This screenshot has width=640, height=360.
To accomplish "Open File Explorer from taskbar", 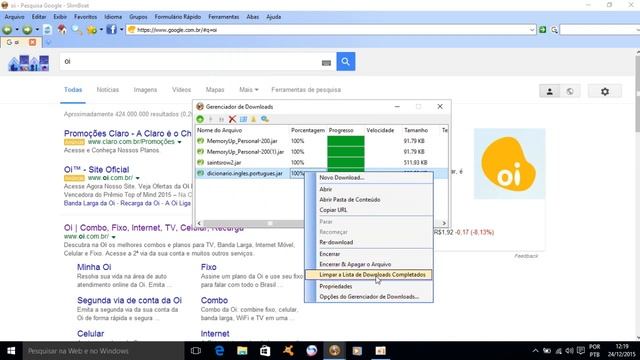I will [242, 351].
